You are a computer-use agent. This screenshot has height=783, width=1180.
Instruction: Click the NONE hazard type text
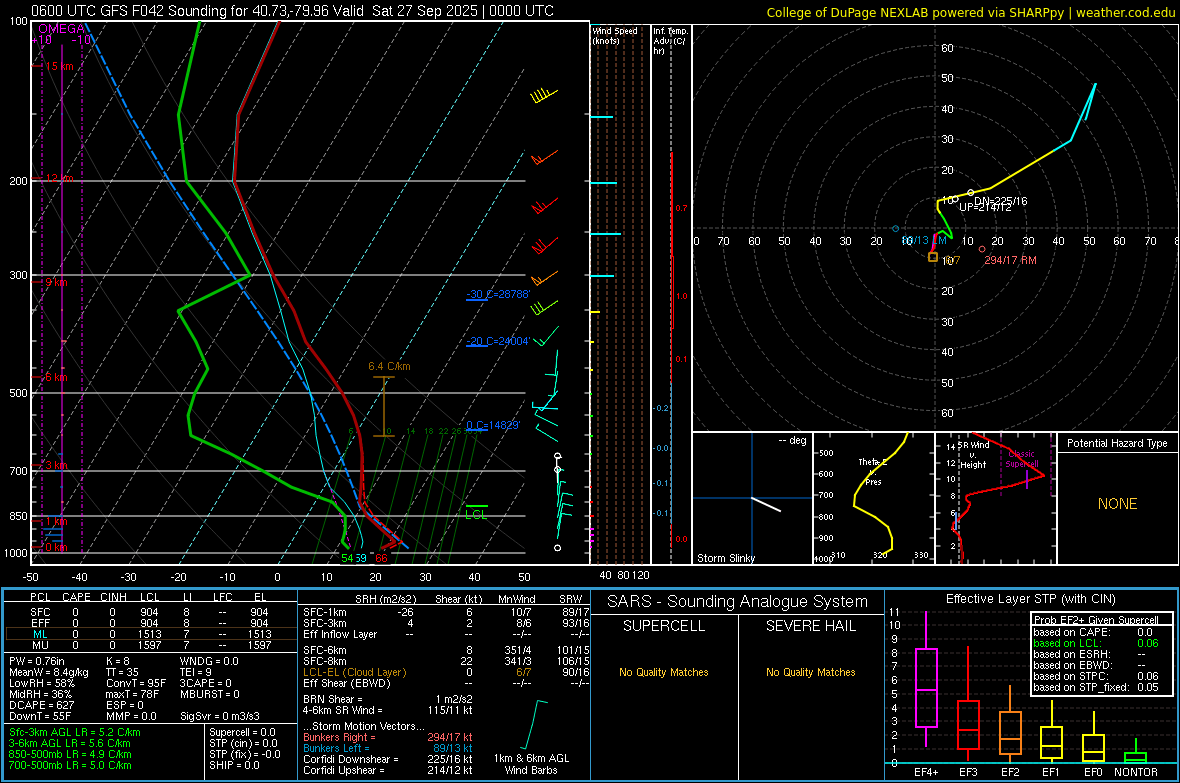point(1117,504)
